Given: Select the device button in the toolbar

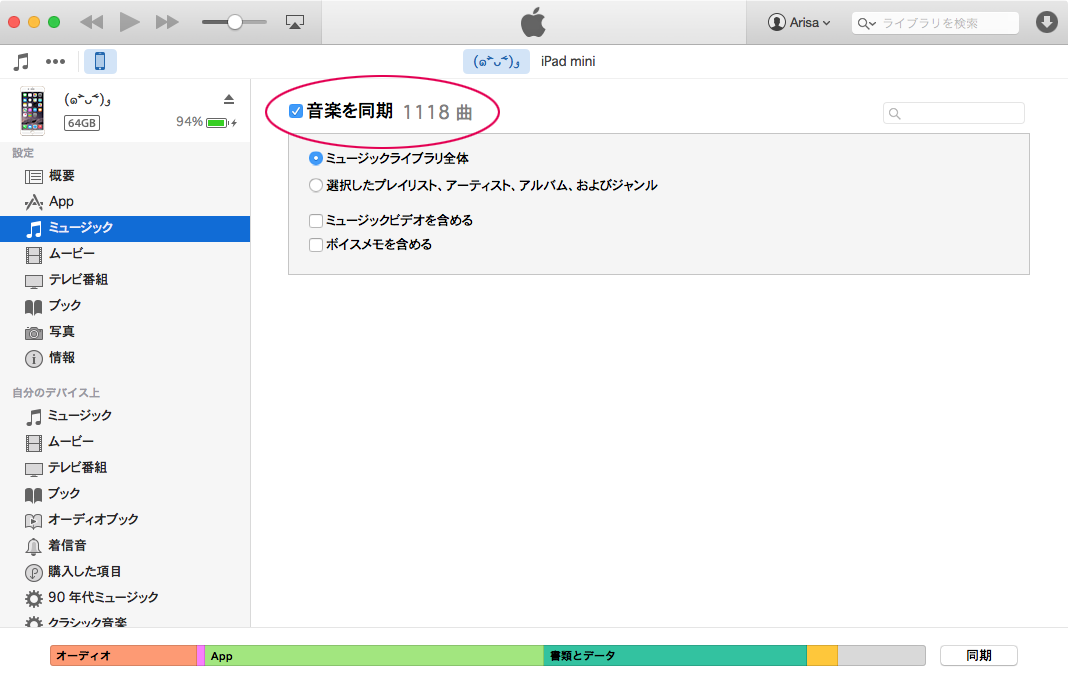Looking at the screenshot, I should (100, 61).
